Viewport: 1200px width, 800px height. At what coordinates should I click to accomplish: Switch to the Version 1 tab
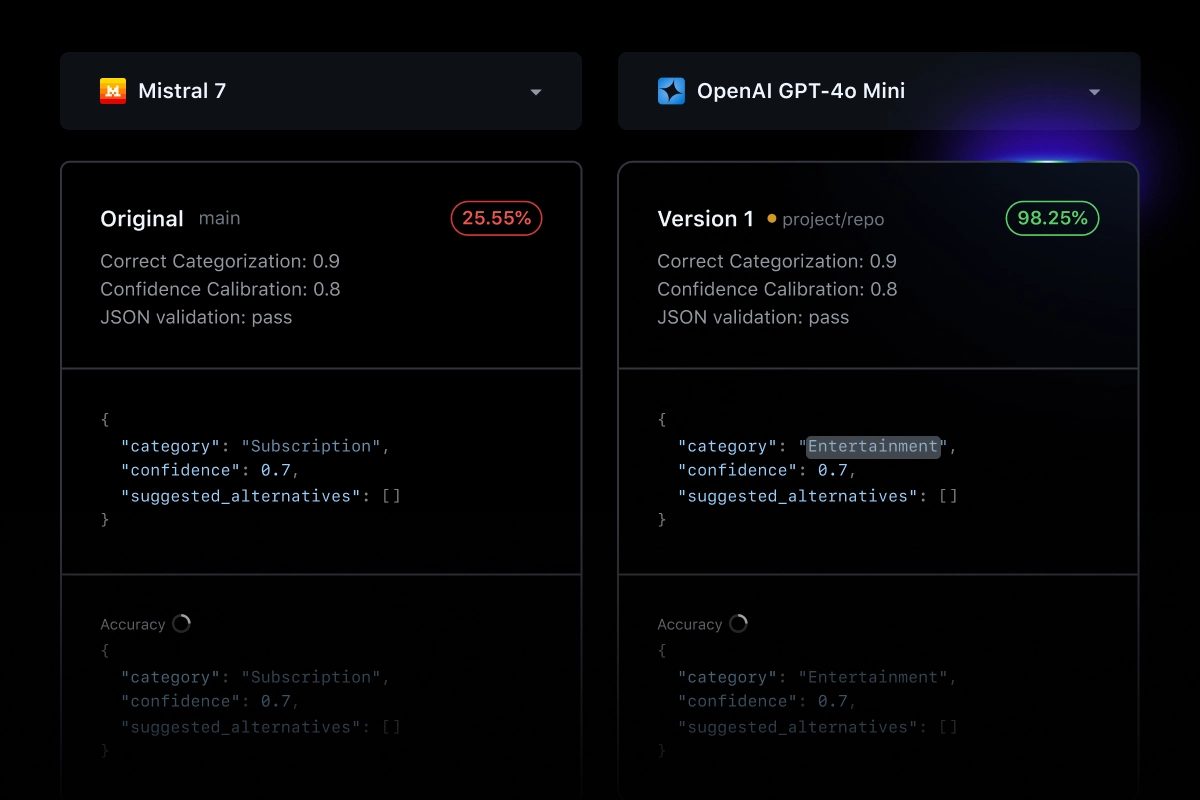[705, 218]
